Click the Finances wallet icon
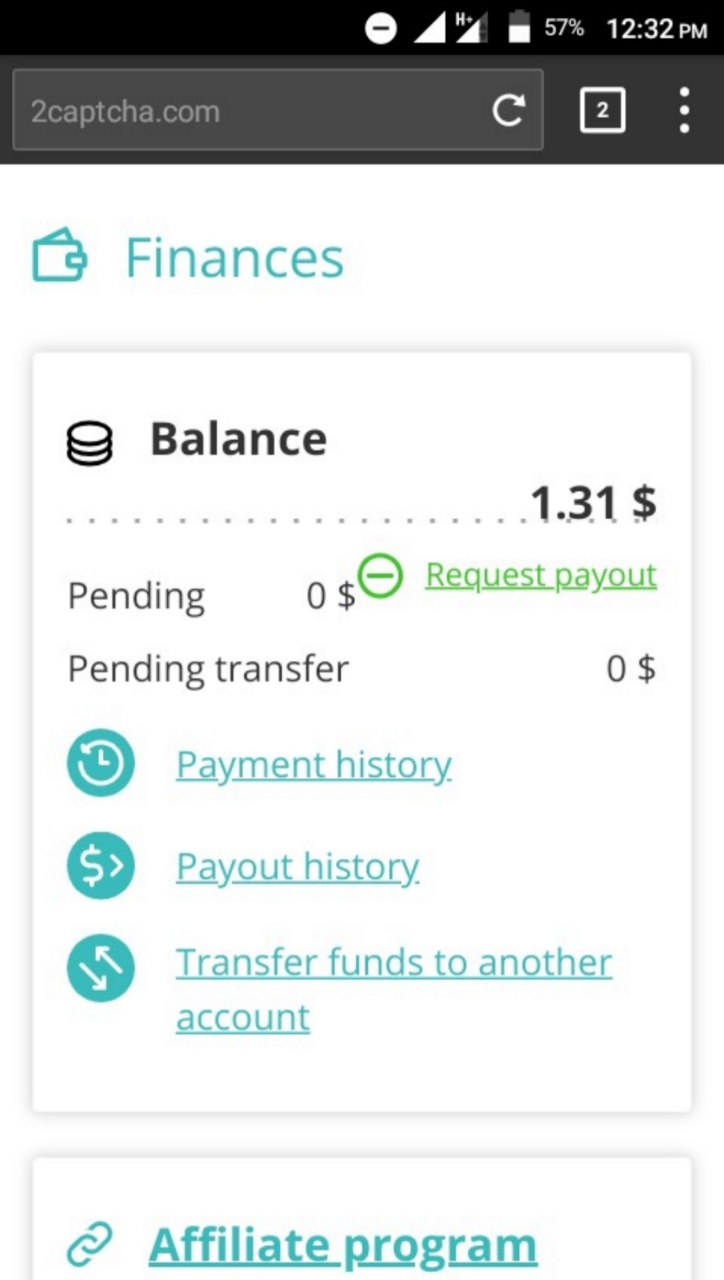This screenshot has width=724, height=1280. pos(60,257)
